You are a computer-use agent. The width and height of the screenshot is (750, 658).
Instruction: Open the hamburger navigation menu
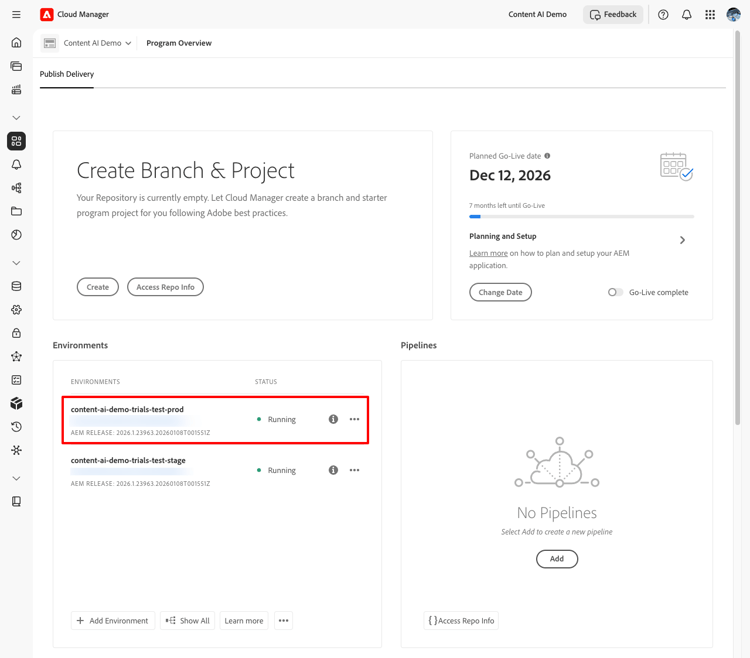pyautogui.click(x=16, y=14)
